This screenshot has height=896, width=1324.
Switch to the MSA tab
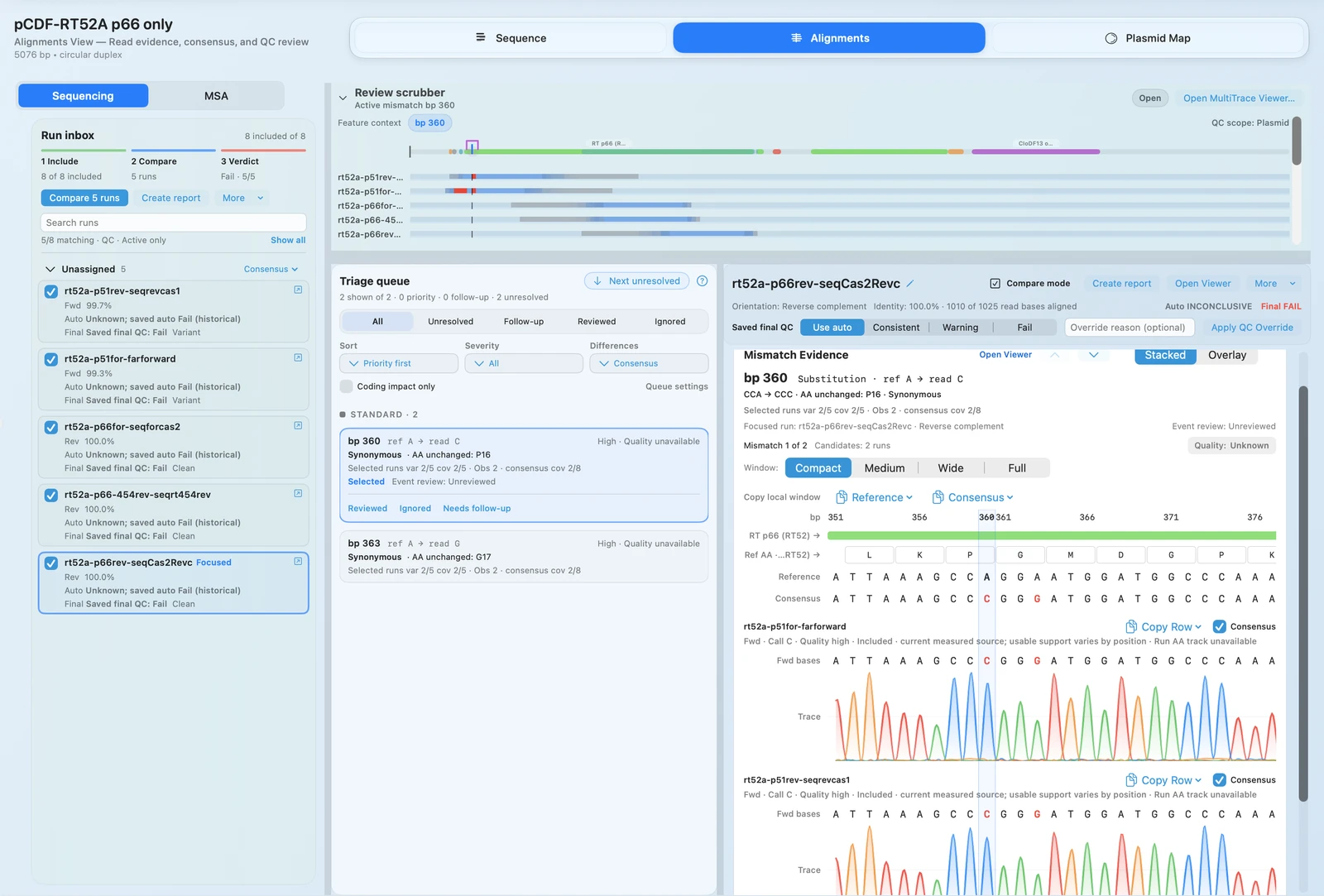(216, 96)
